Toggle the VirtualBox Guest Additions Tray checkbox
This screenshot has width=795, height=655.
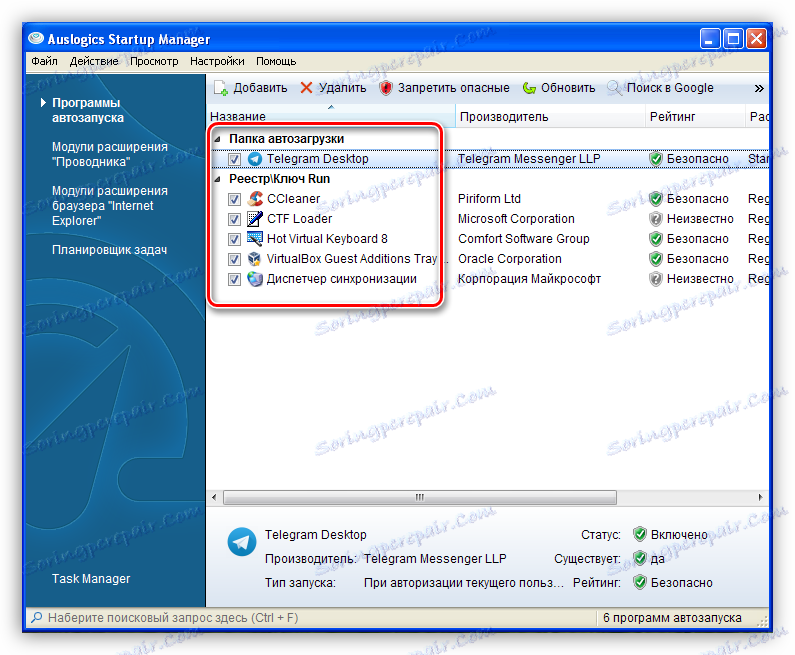tap(234, 259)
